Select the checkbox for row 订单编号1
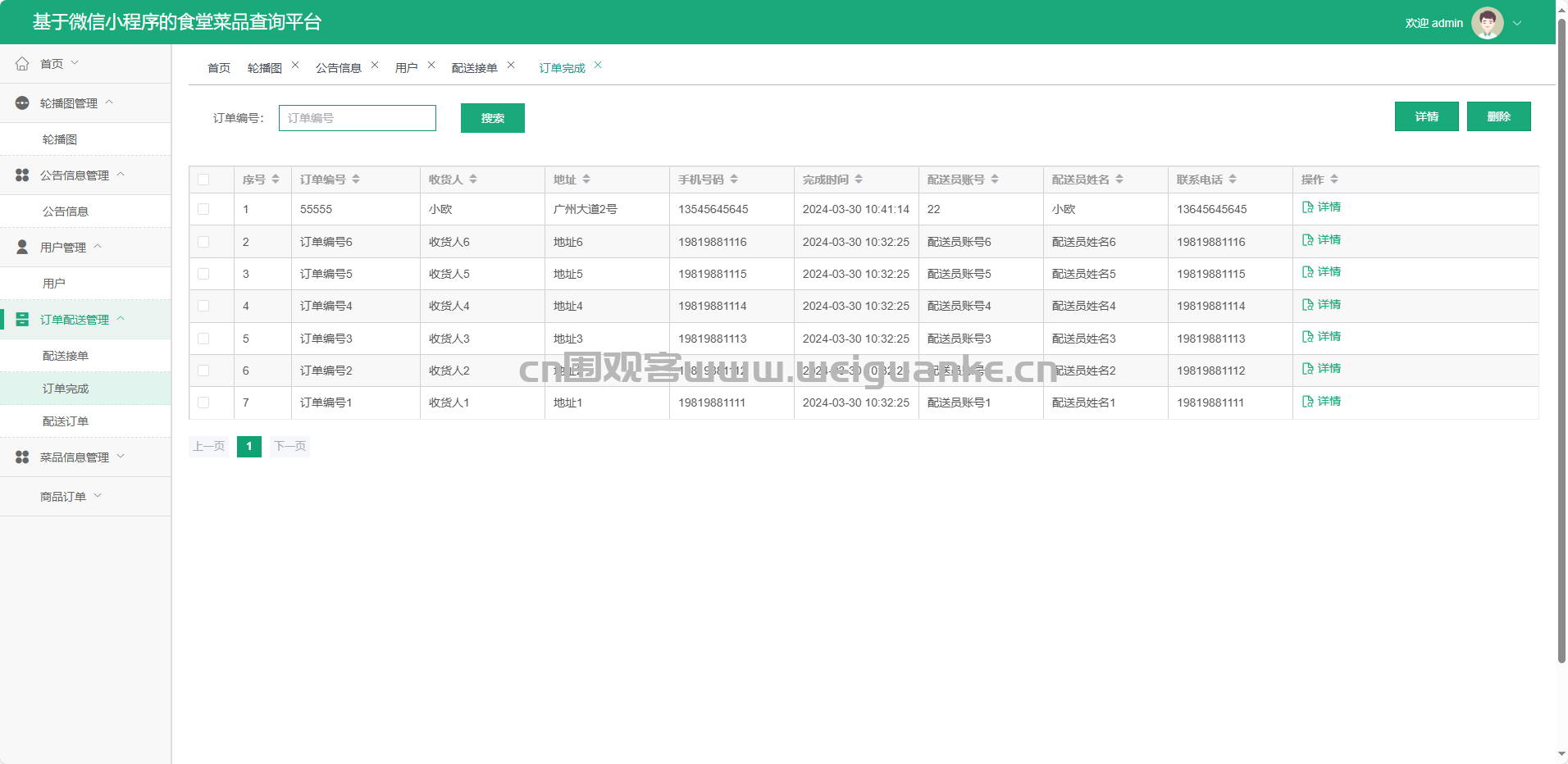The image size is (1568, 764). (203, 402)
